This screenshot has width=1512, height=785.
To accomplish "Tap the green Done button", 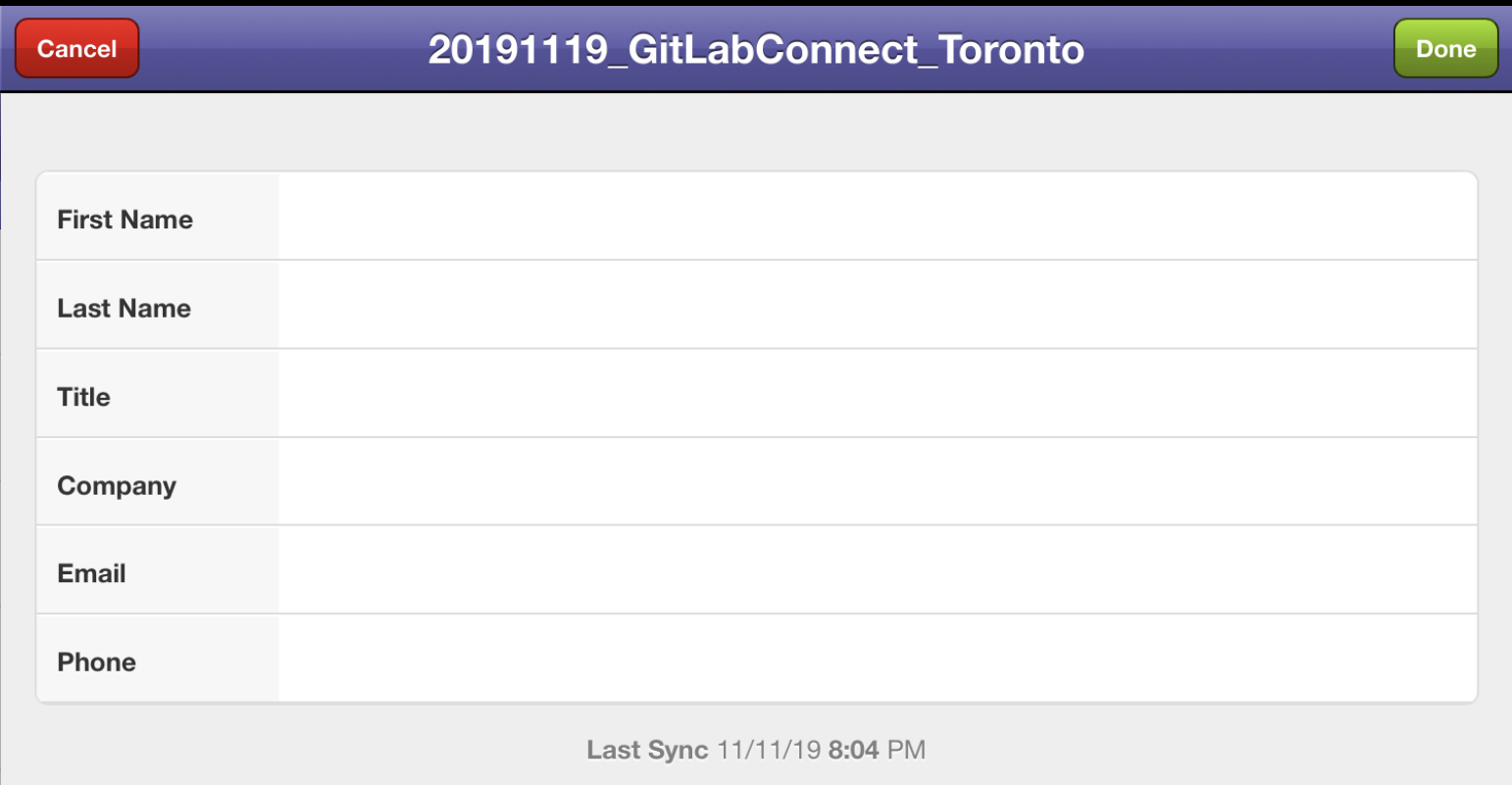I will click(x=1446, y=48).
